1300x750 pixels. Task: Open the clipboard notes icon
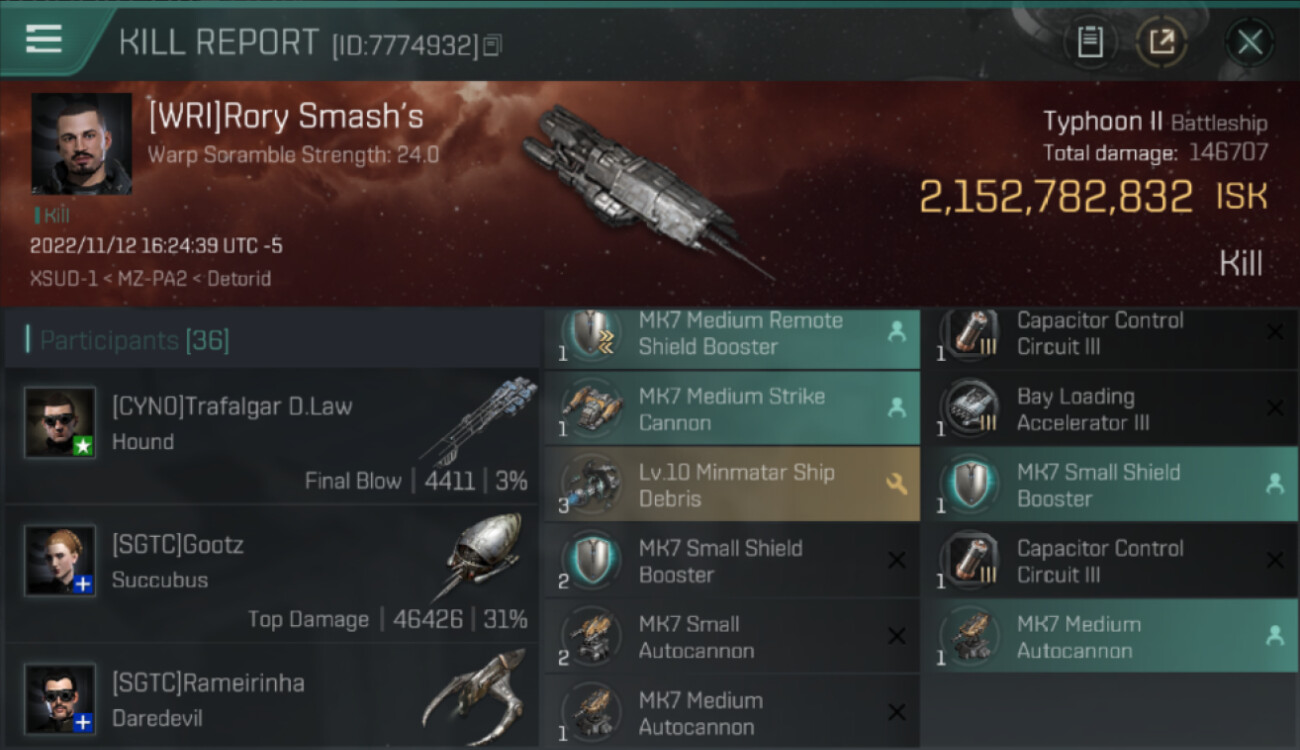1090,42
